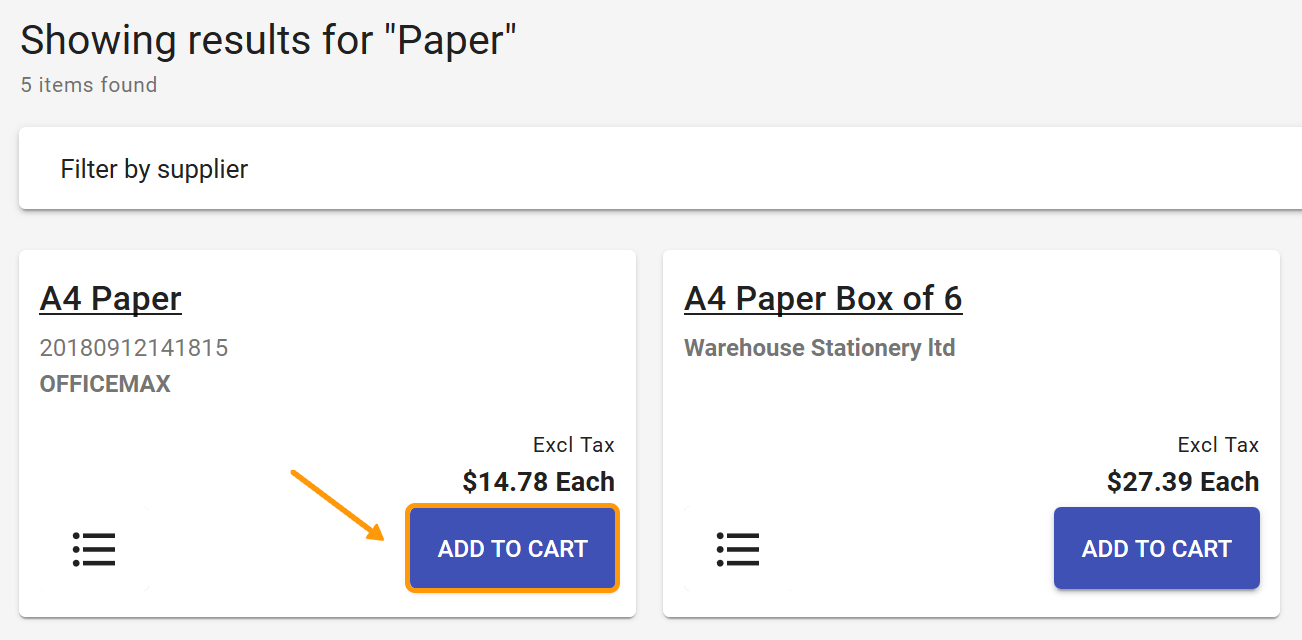This screenshot has width=1302, height=640.
Task: Select the hamburger-style product info icon on left card
Action: [93, 548]
